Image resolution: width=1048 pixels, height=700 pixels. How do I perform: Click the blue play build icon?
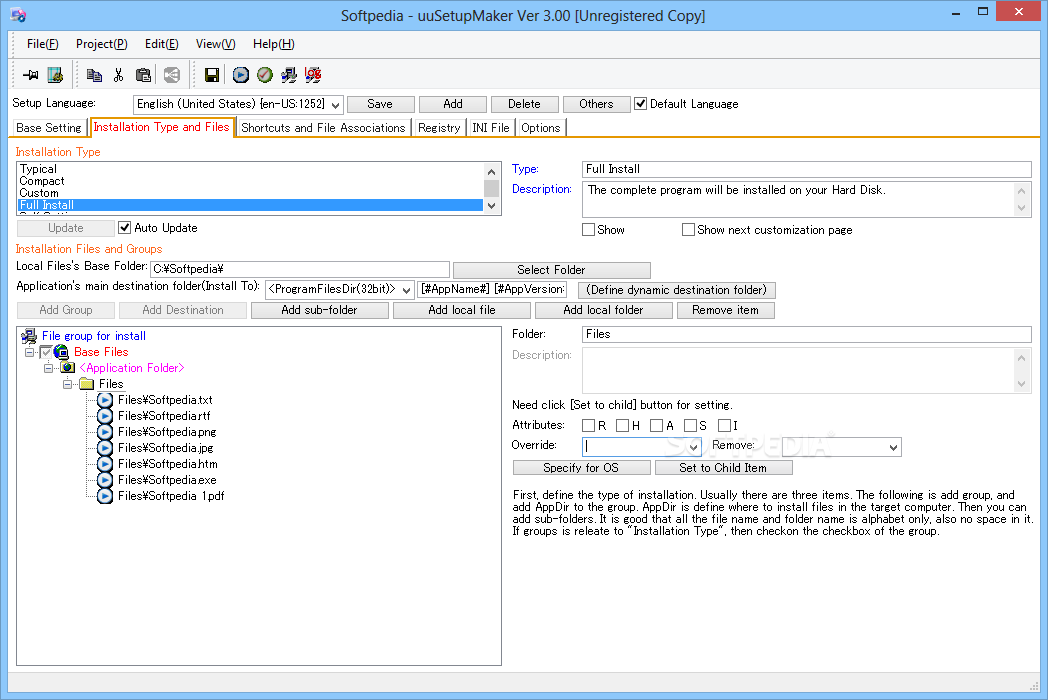[241, 75]
